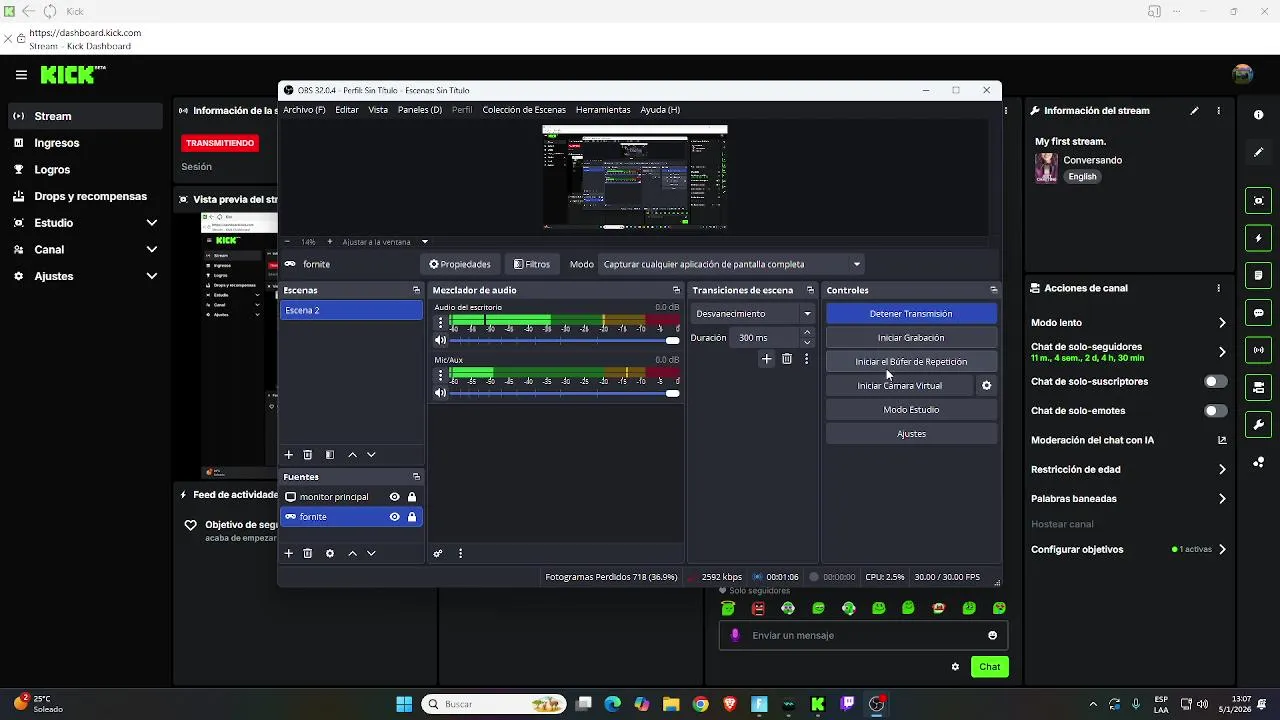Expand Palabras baneadas options

click(1222, 499)
